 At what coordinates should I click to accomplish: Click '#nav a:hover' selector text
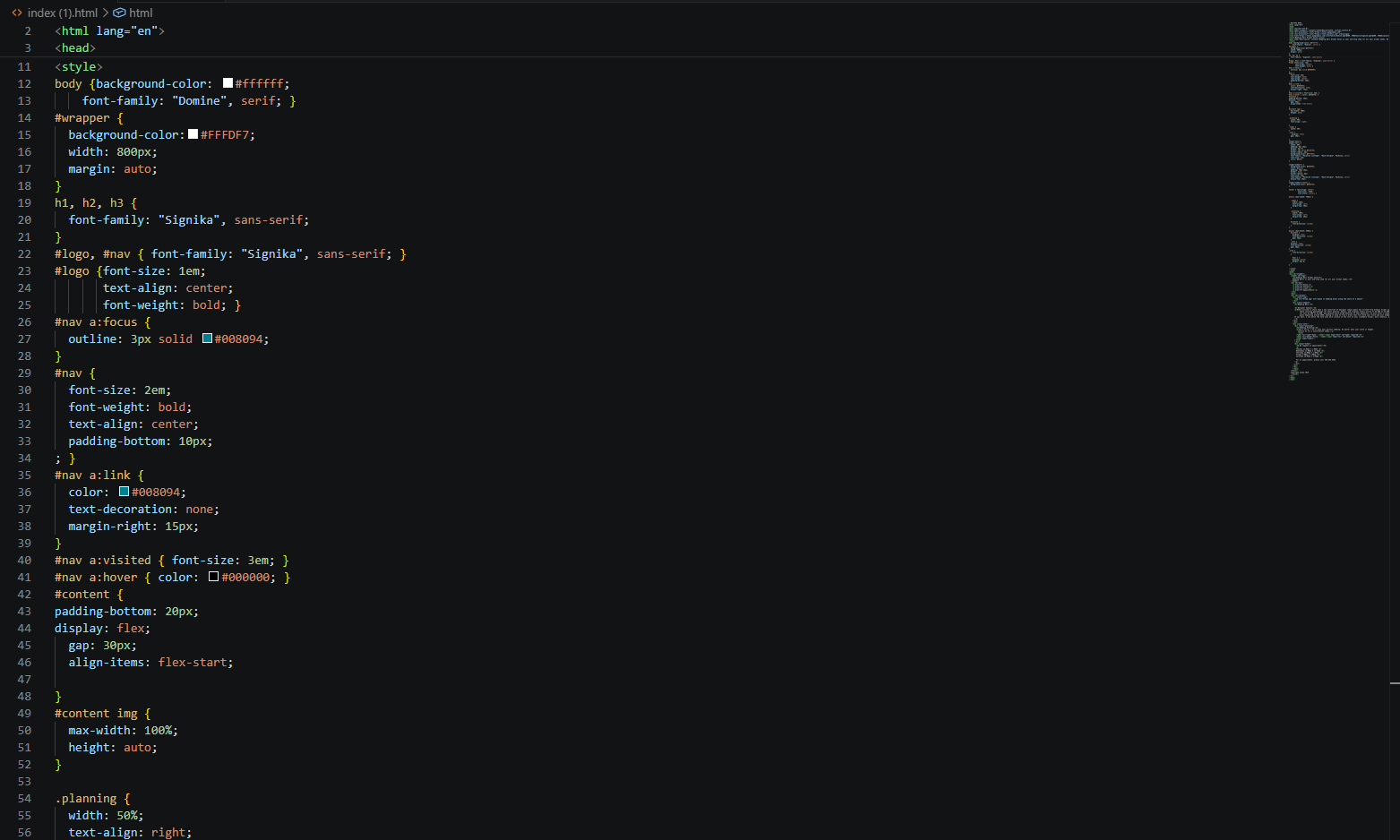[x=96, y=577]
